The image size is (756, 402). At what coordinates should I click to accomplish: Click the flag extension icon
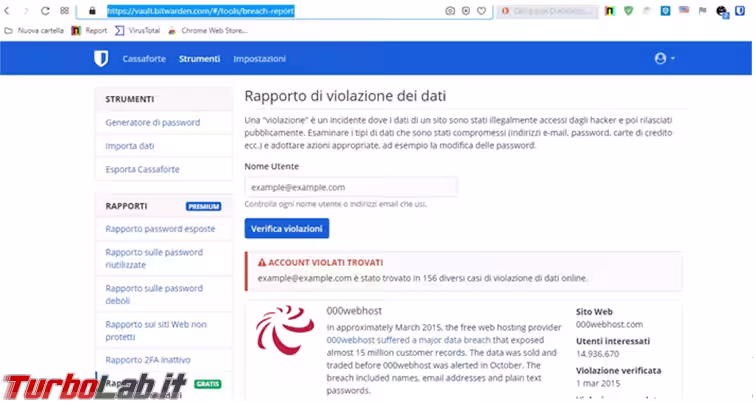(702, 11)
